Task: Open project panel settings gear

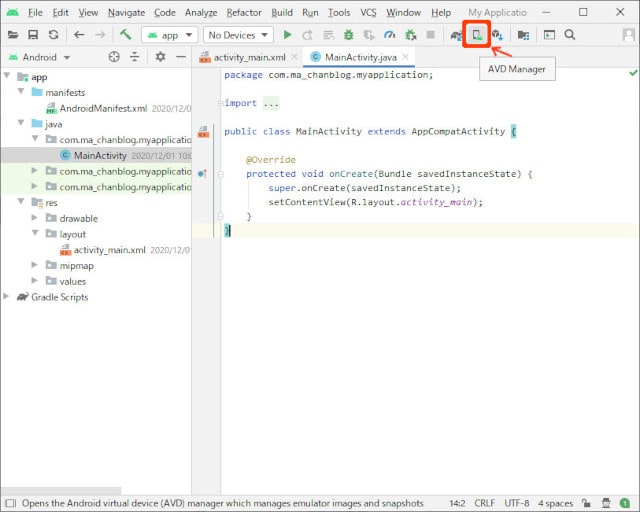Action: pos(160,57)
